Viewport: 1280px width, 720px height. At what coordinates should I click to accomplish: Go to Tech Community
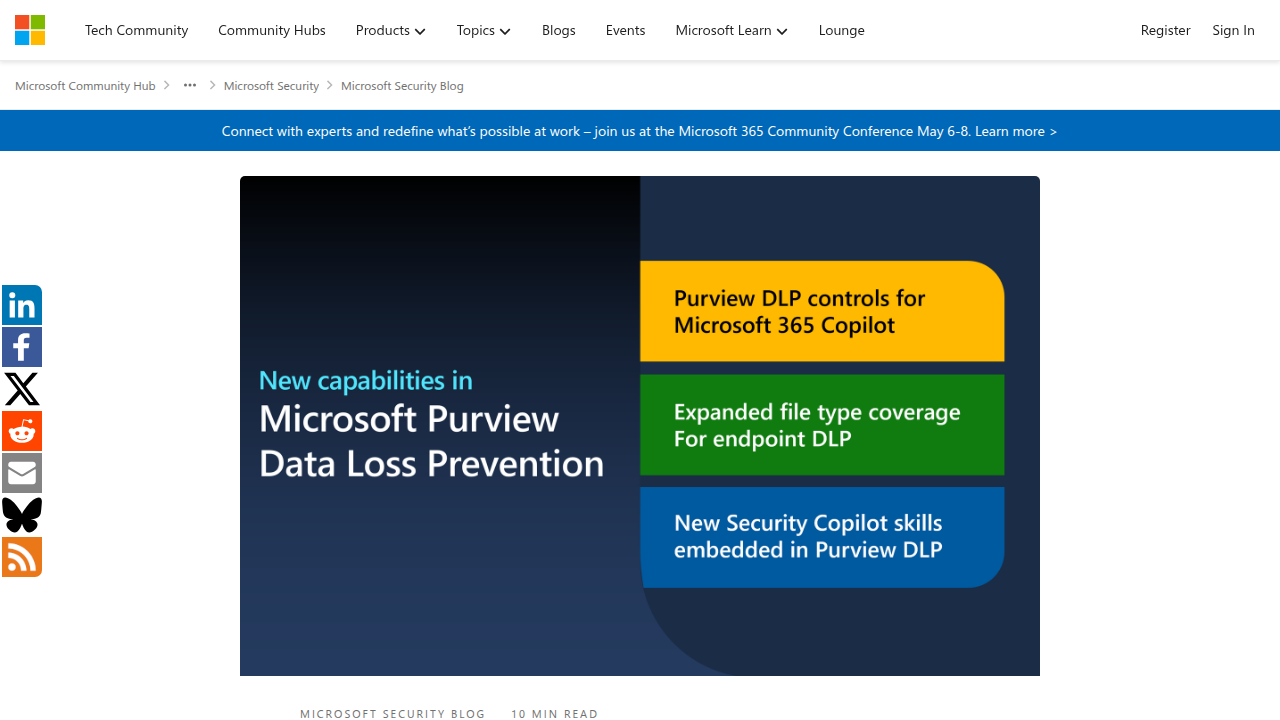(x=137, y=30)
